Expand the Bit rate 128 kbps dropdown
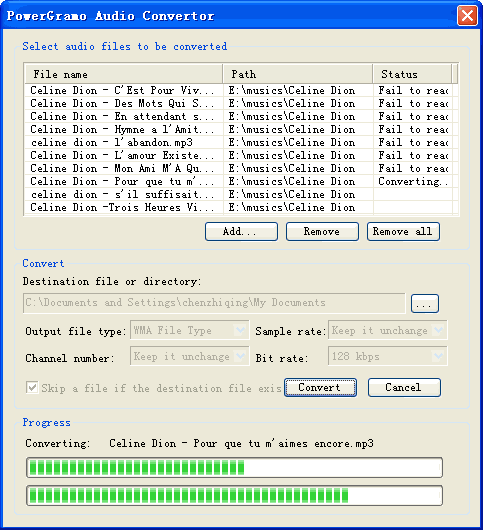Image resolution: width=483 pixels, height=530 pixels. click(388, 356)
